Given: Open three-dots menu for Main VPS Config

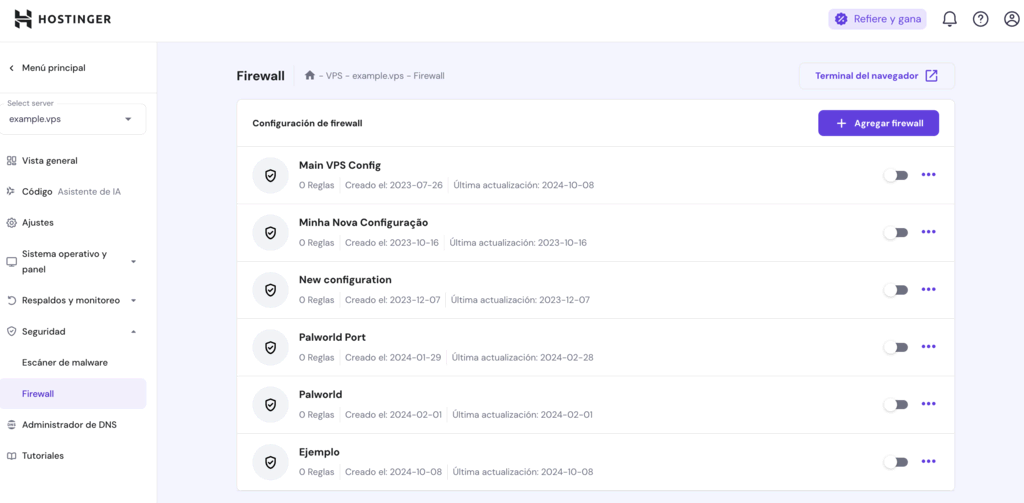Looking at the screenshot, I should [928, 175].
